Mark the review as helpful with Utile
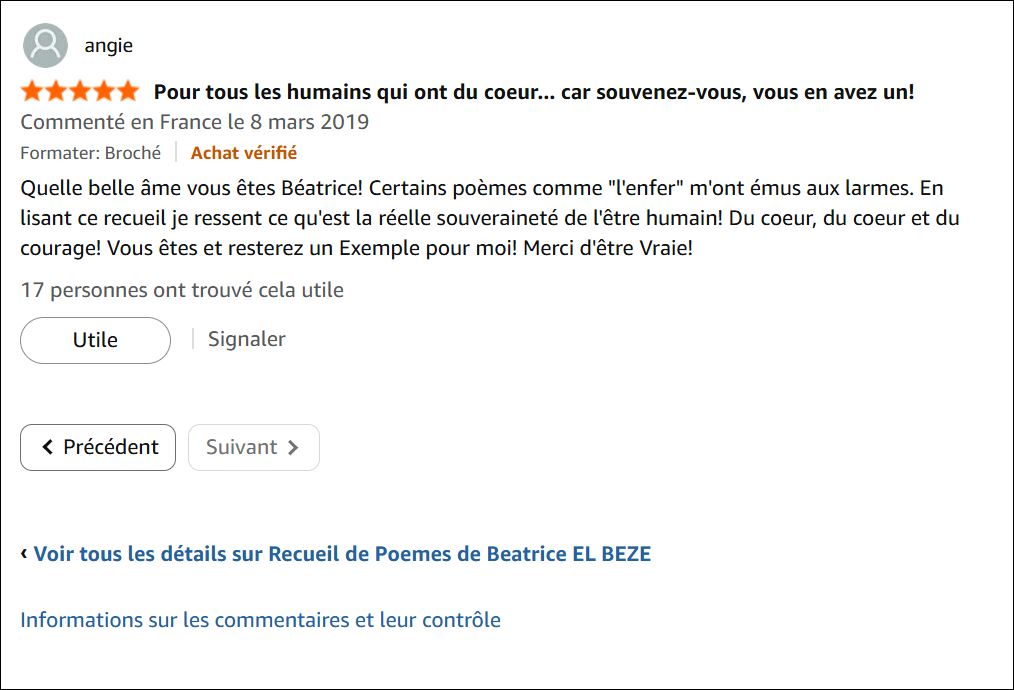Viewport: 1014px width, 690px height. tap(95, 340)
